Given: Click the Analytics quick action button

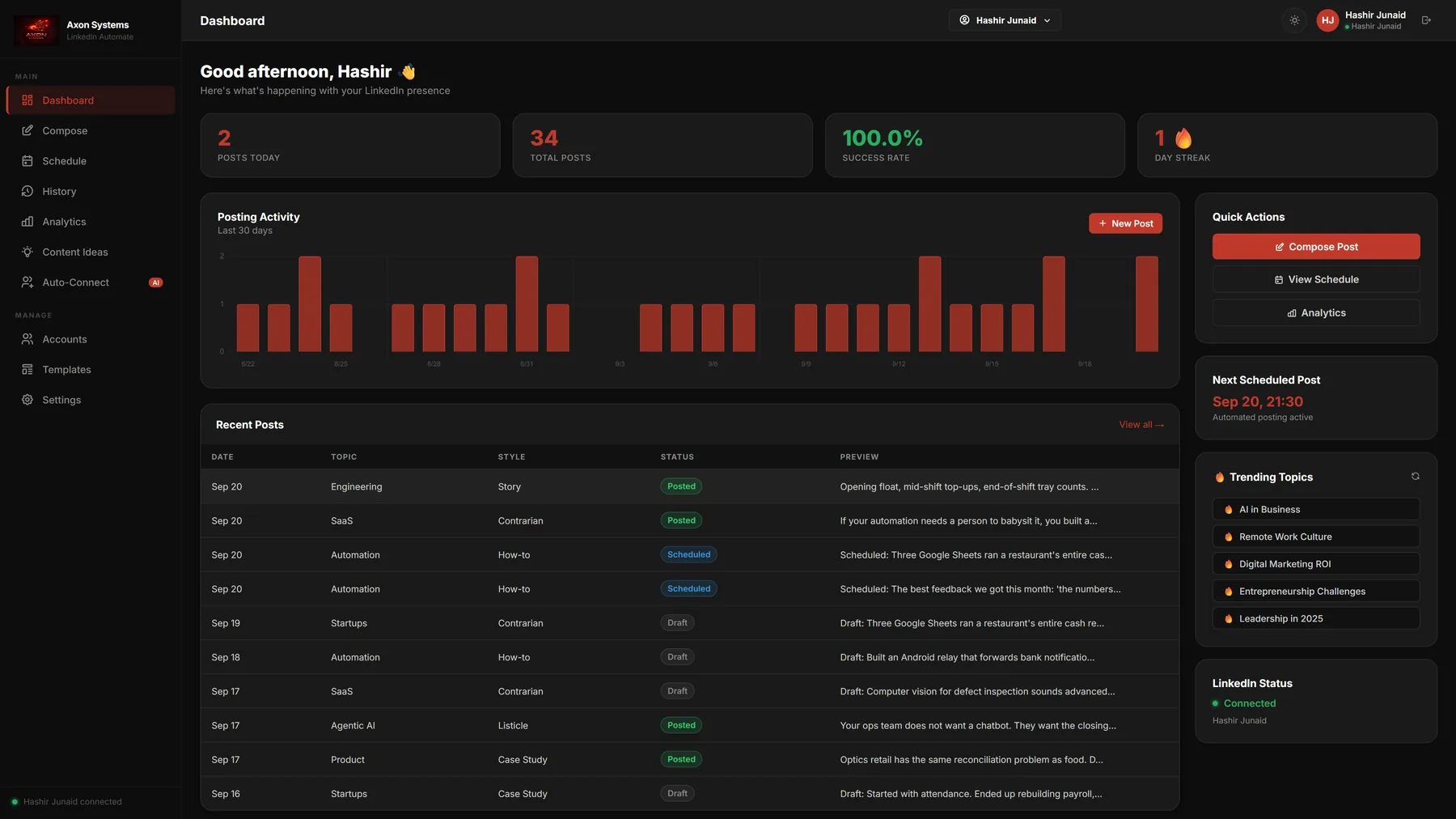Looking at the screenshot, I should (1316, 313).
